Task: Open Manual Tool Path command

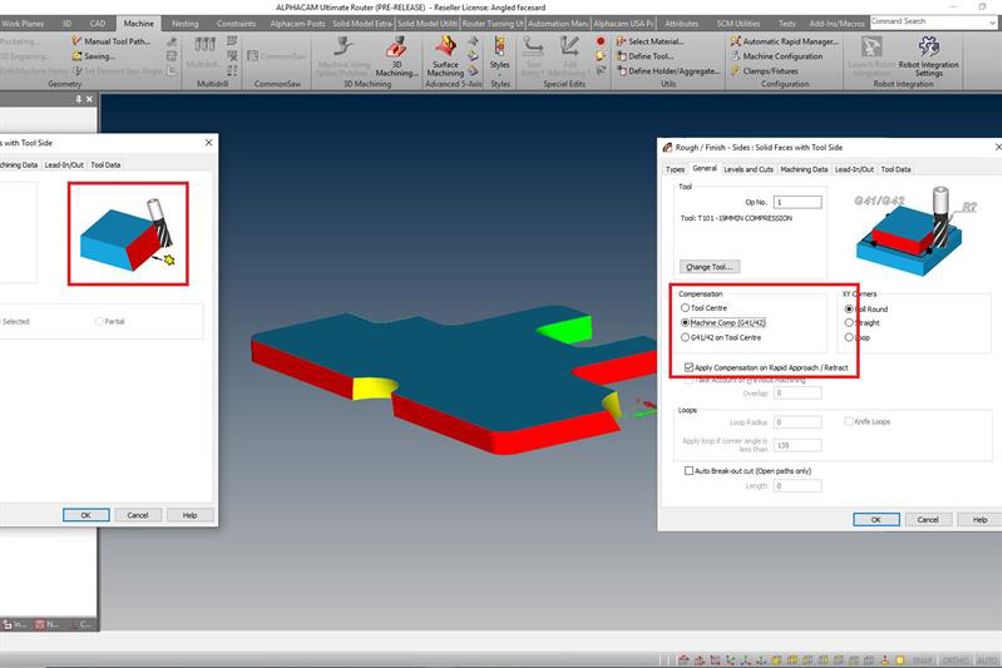Action: pos(111,41)
